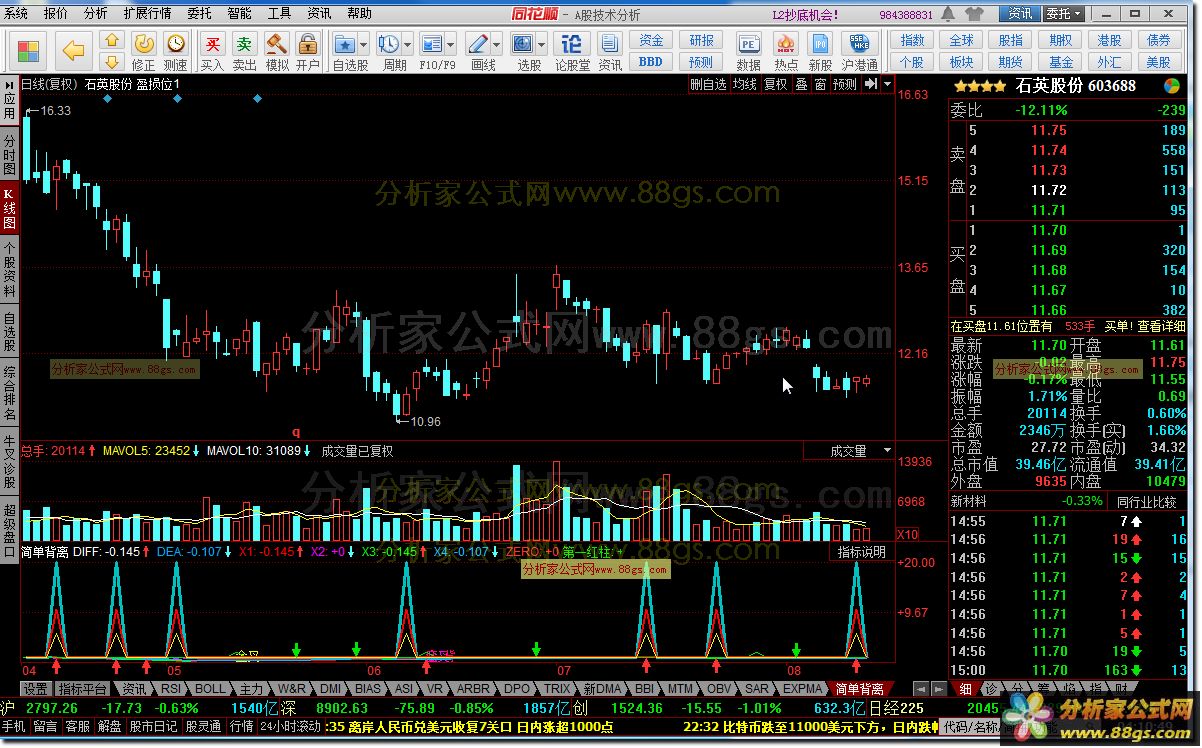1202x748 pixels.
Task: Click the colorful pie icon beside 603688
Action: click(x=1170, y=85)
